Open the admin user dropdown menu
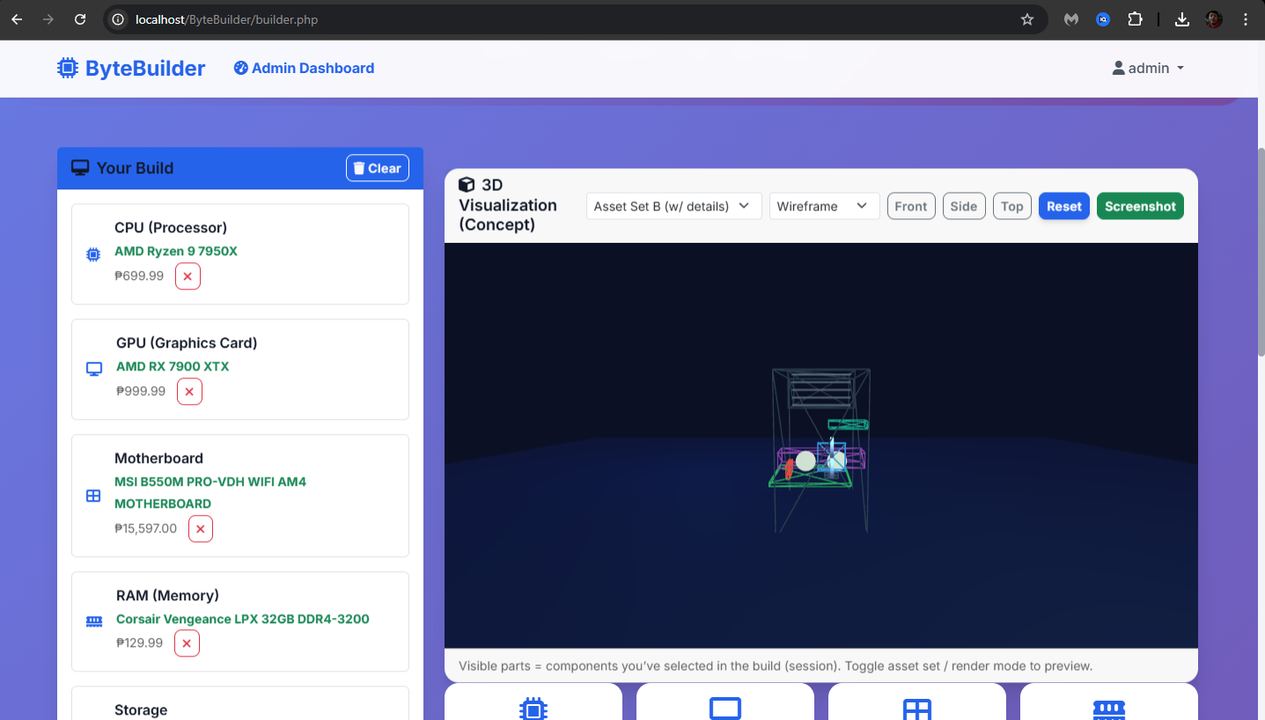This screenshot has height=720, width=1265. click(x=1148, y=68)
